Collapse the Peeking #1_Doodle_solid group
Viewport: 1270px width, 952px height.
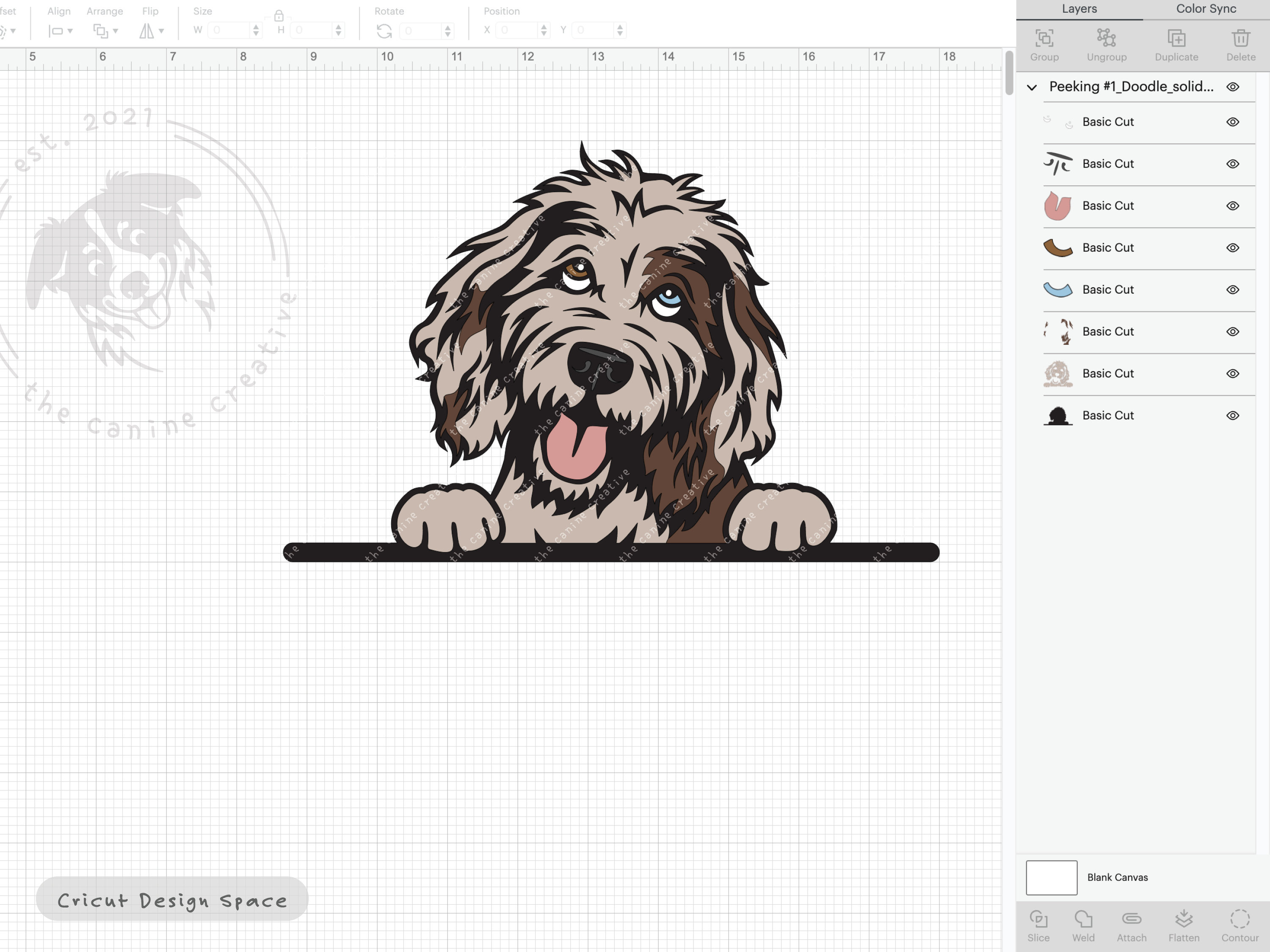pos(1032,87)
